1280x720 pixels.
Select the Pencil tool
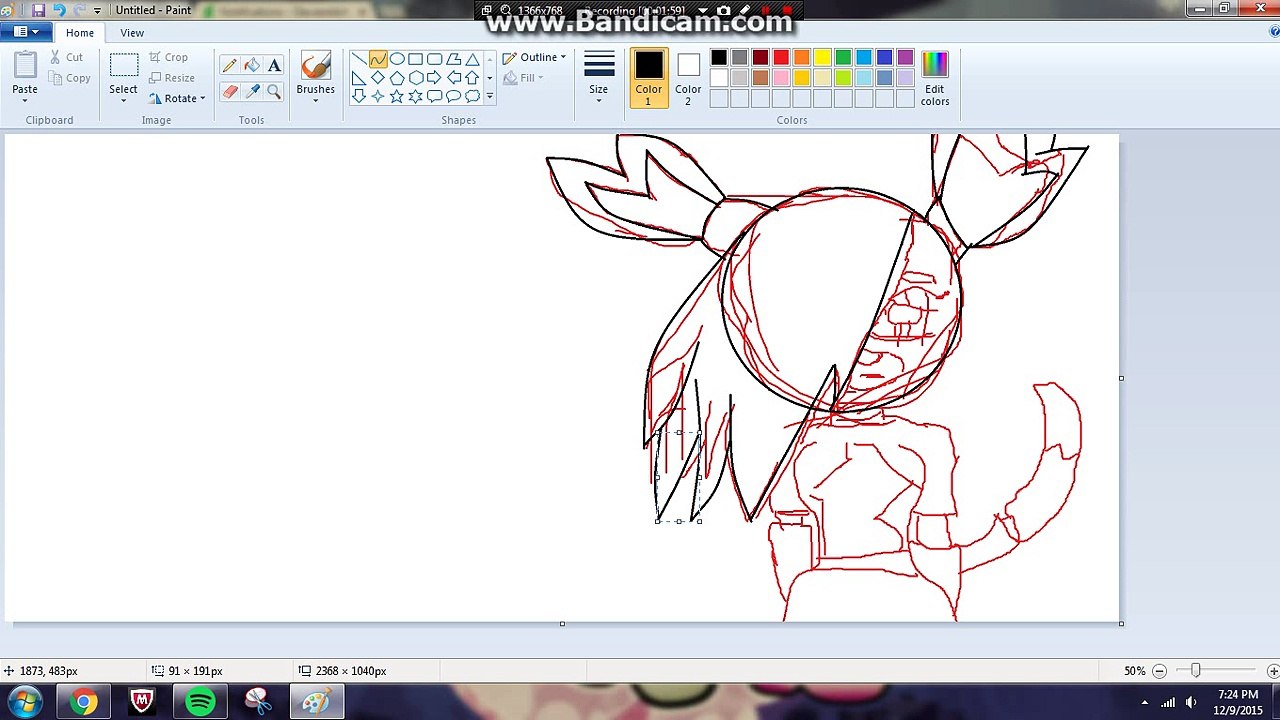(x=230, y=66)
